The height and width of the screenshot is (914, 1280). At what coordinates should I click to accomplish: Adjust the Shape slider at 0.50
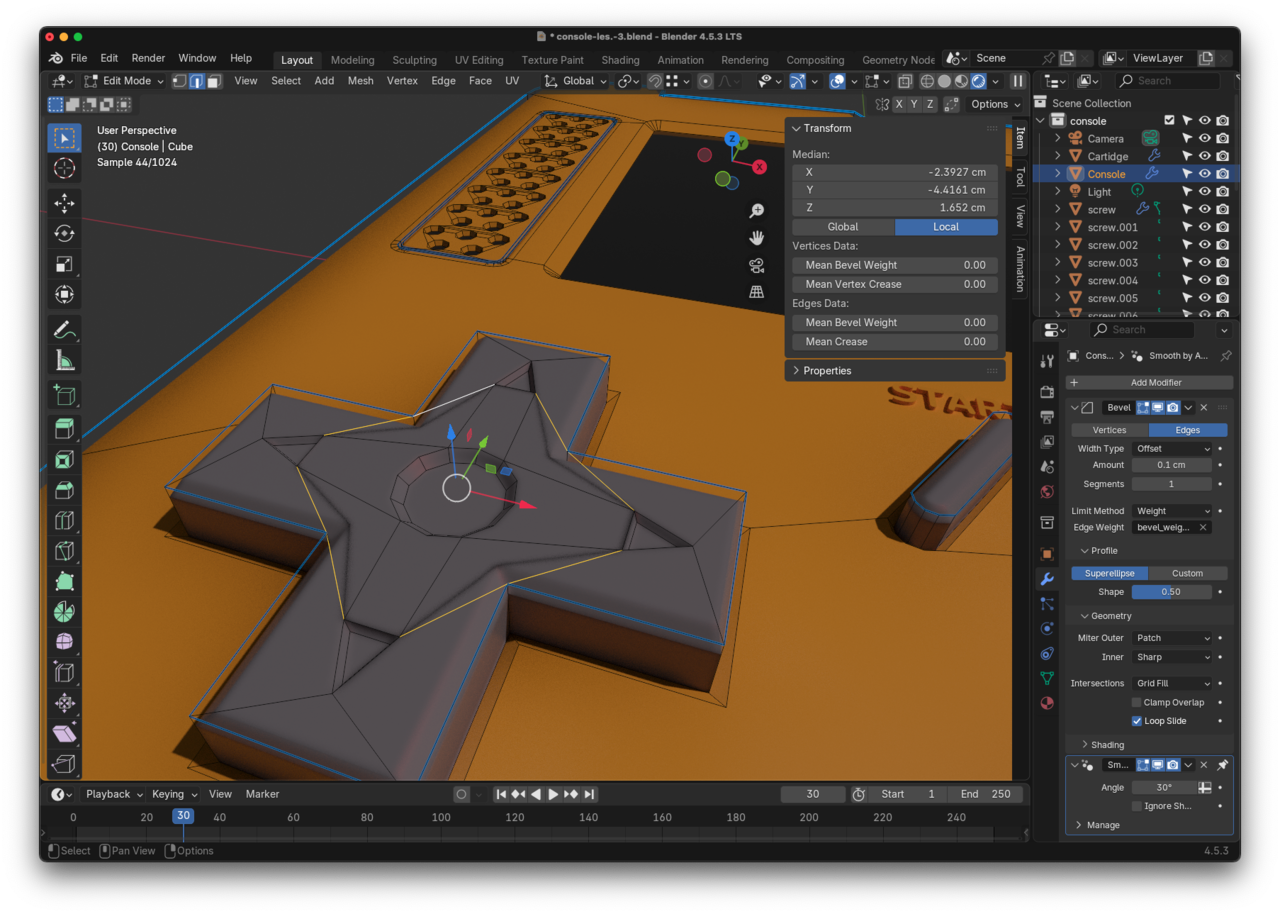click(x=1171, y=592)
